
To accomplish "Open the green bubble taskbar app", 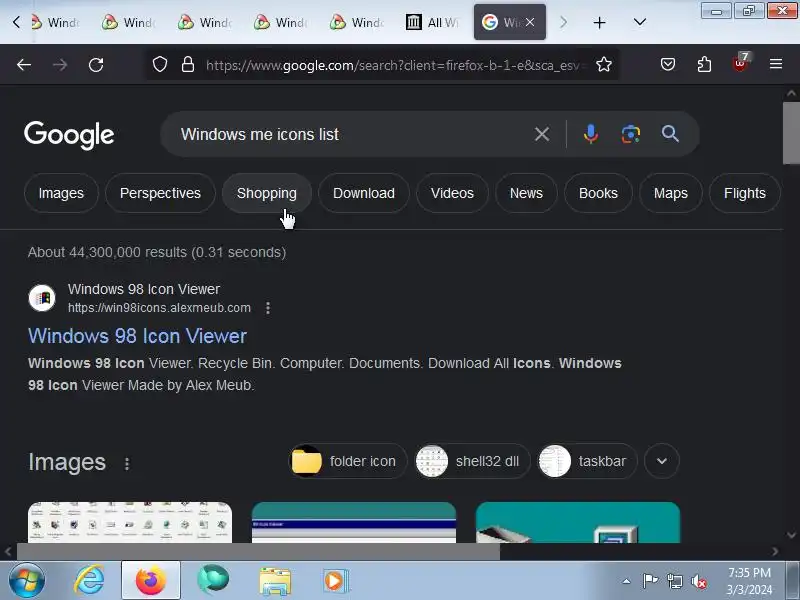I will tap(213, 580).
